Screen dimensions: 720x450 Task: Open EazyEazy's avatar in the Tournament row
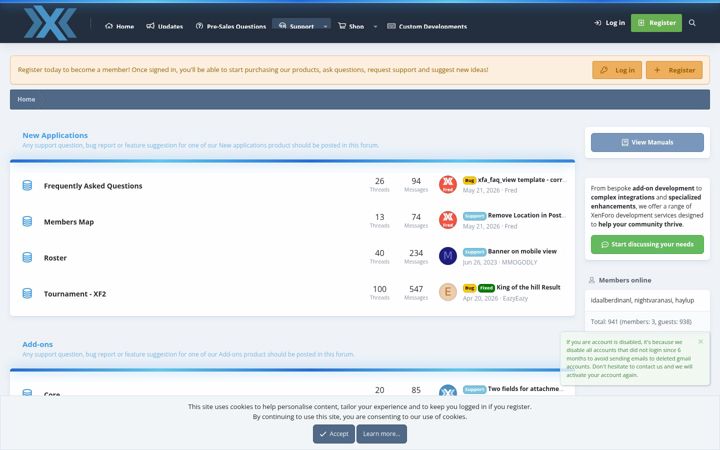pos(448,292)
